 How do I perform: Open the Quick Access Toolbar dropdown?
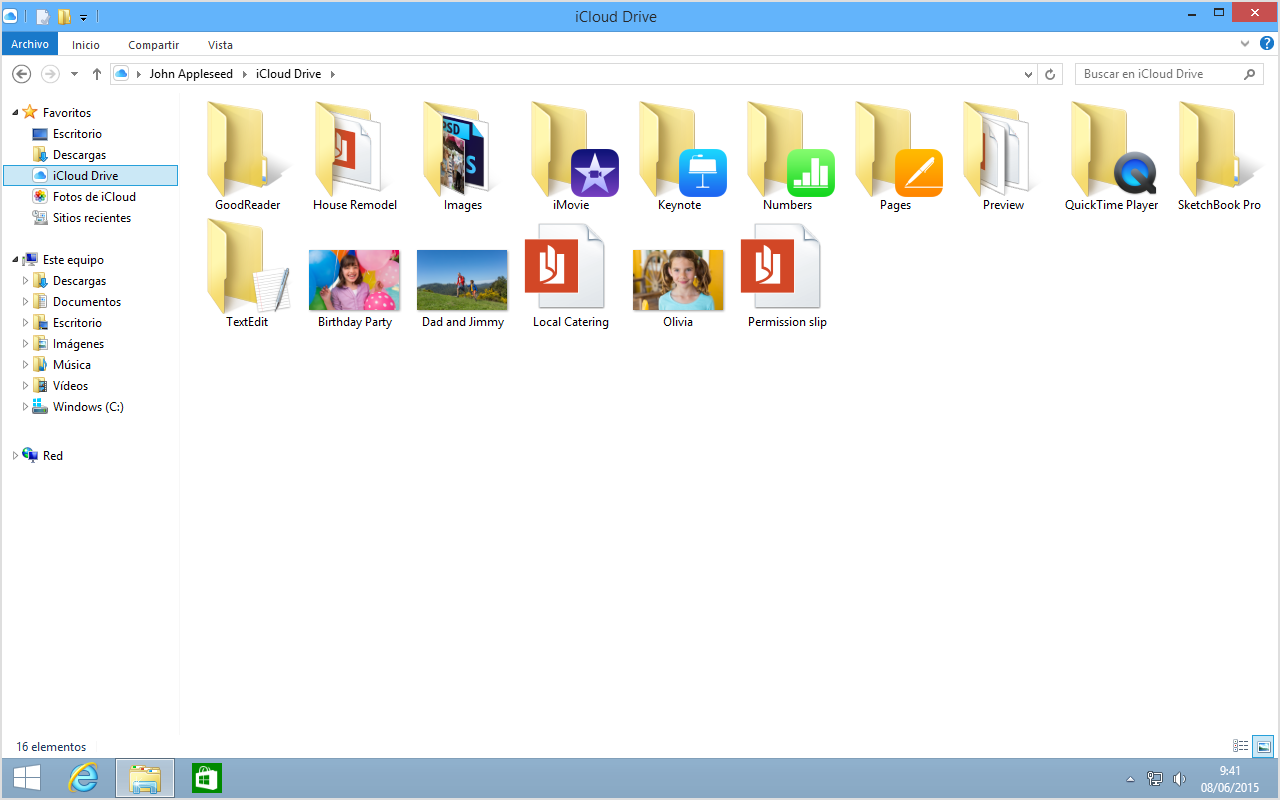(83, 17)
